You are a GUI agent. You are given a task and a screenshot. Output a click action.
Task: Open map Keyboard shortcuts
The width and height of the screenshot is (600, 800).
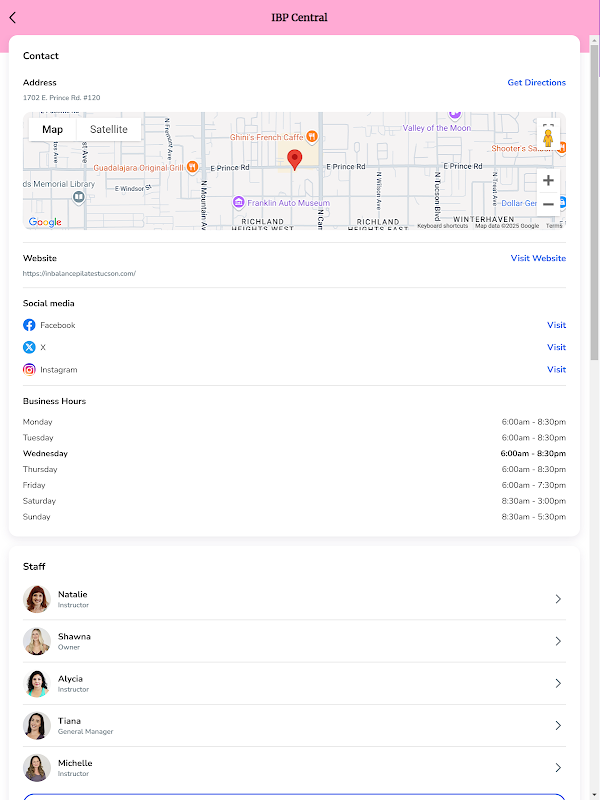[x=442, y=226]
